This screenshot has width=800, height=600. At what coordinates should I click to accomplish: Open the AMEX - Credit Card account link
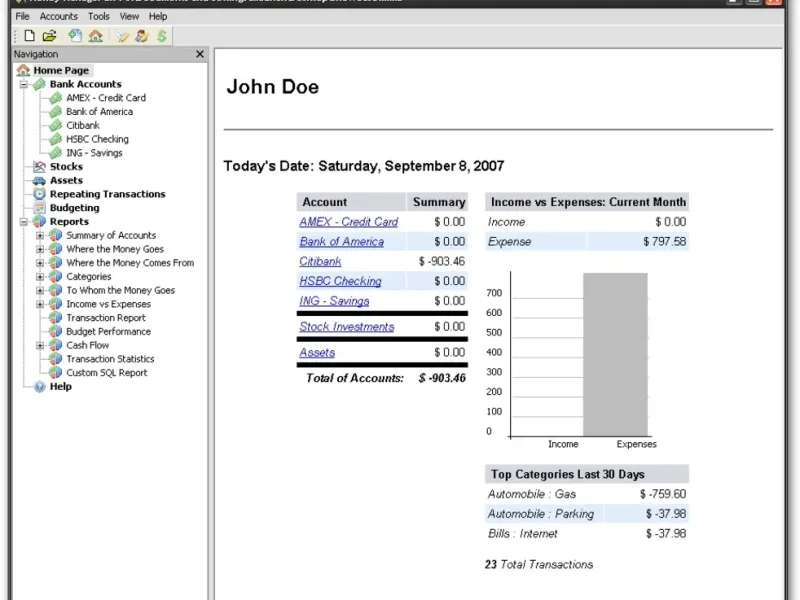pyautogui.click(x=348, y=222)
